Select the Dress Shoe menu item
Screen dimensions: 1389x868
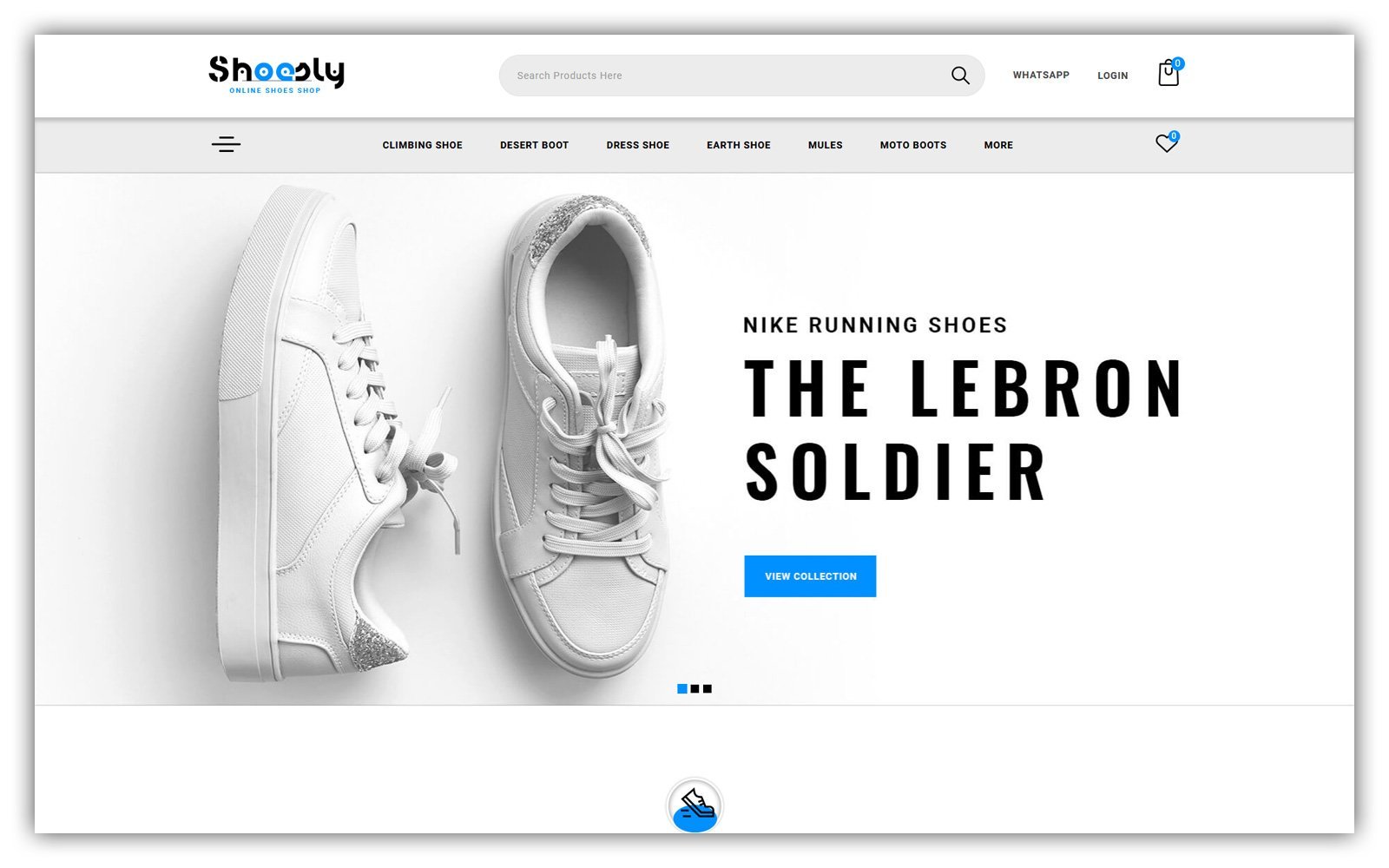[x=637, y=145]
